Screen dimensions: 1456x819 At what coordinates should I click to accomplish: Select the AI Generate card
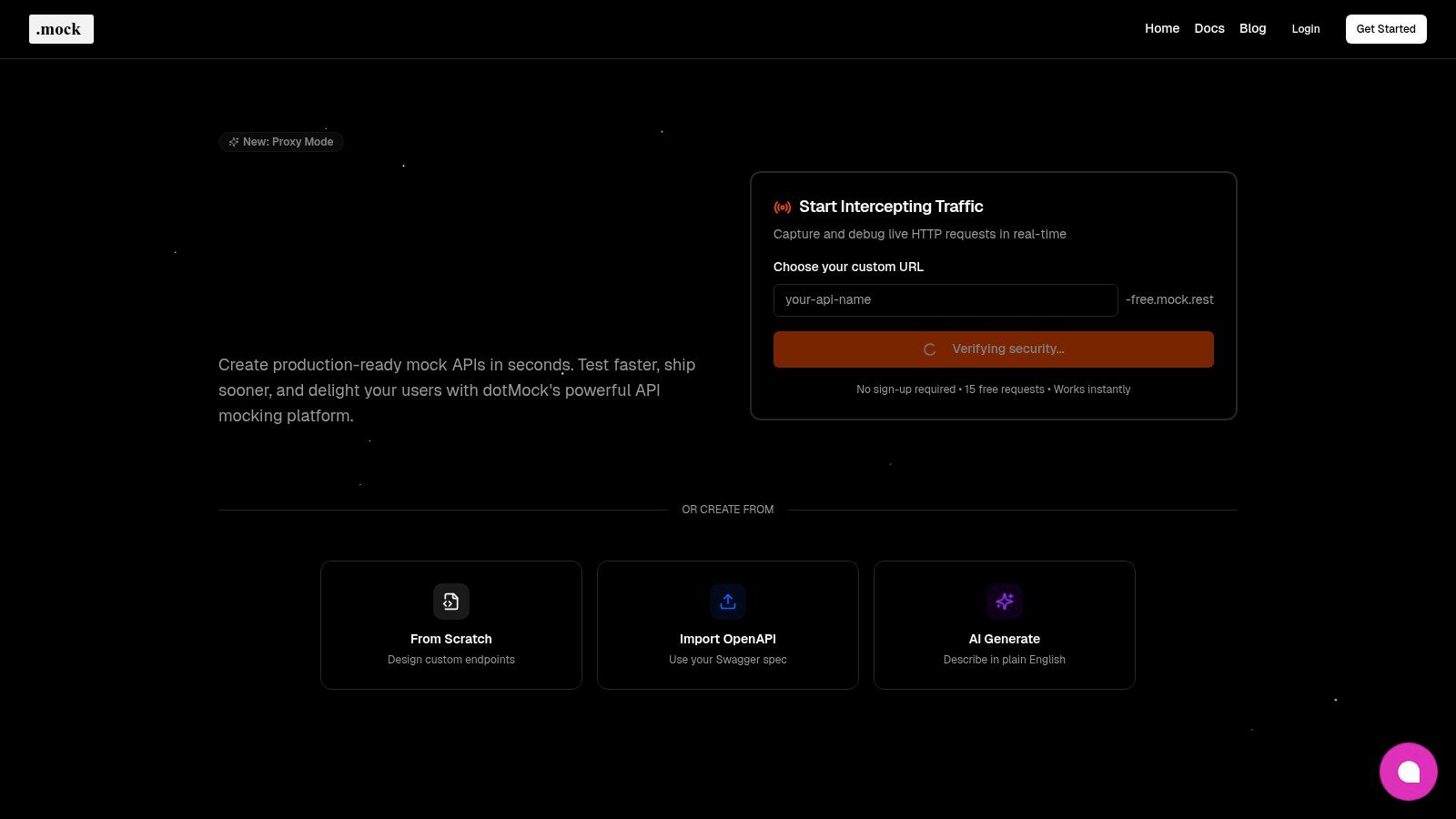point(1005,624)
